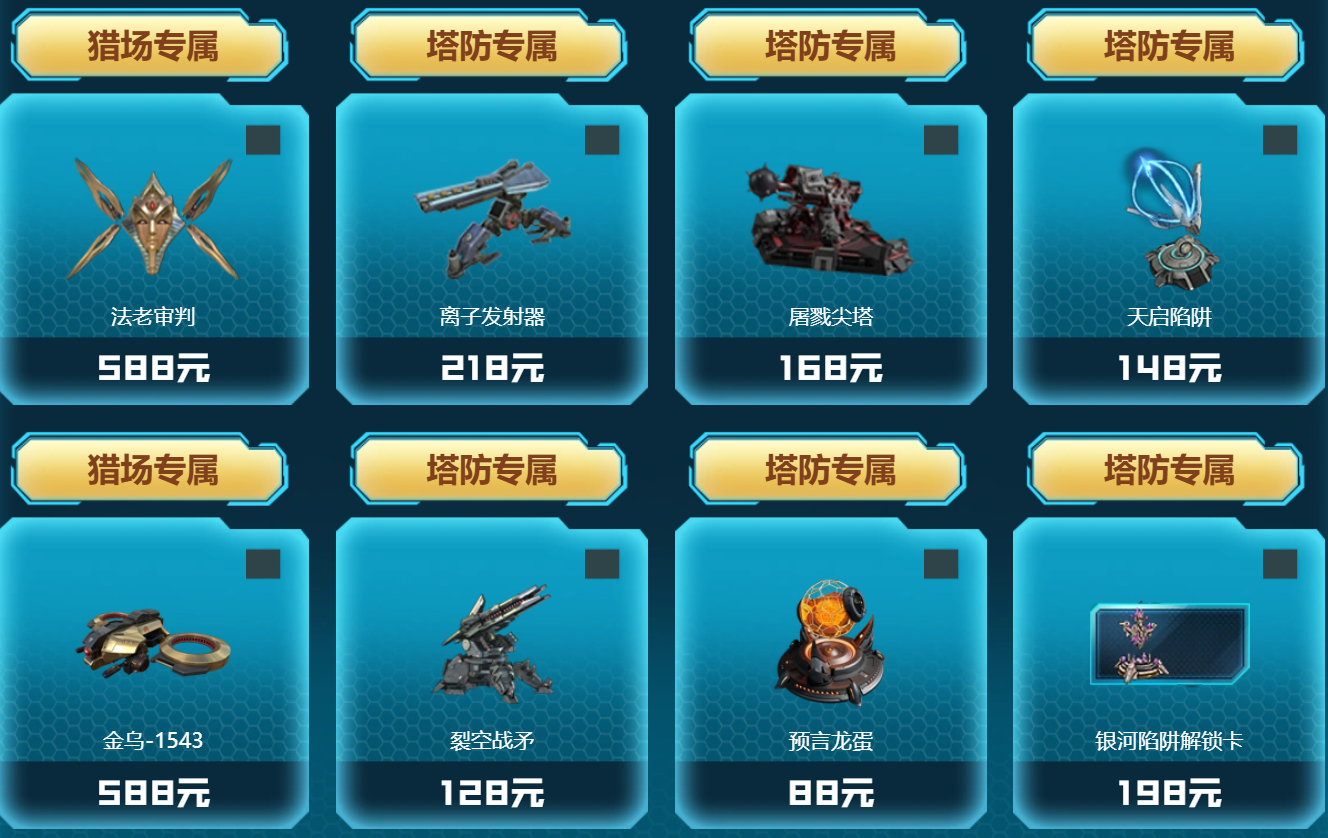The height and width of the screenshot is (838, 1328).
Task: Click the 88元 price of 预言龙蛋
Action: pyautogui.click(x=831, y=793)
